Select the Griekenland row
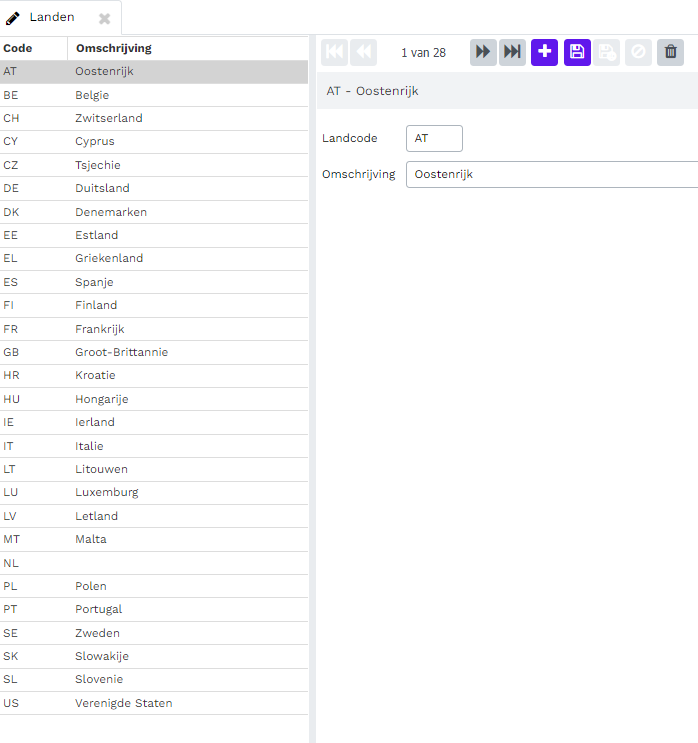This screenshot has height=743, width=698. point(154,259)
